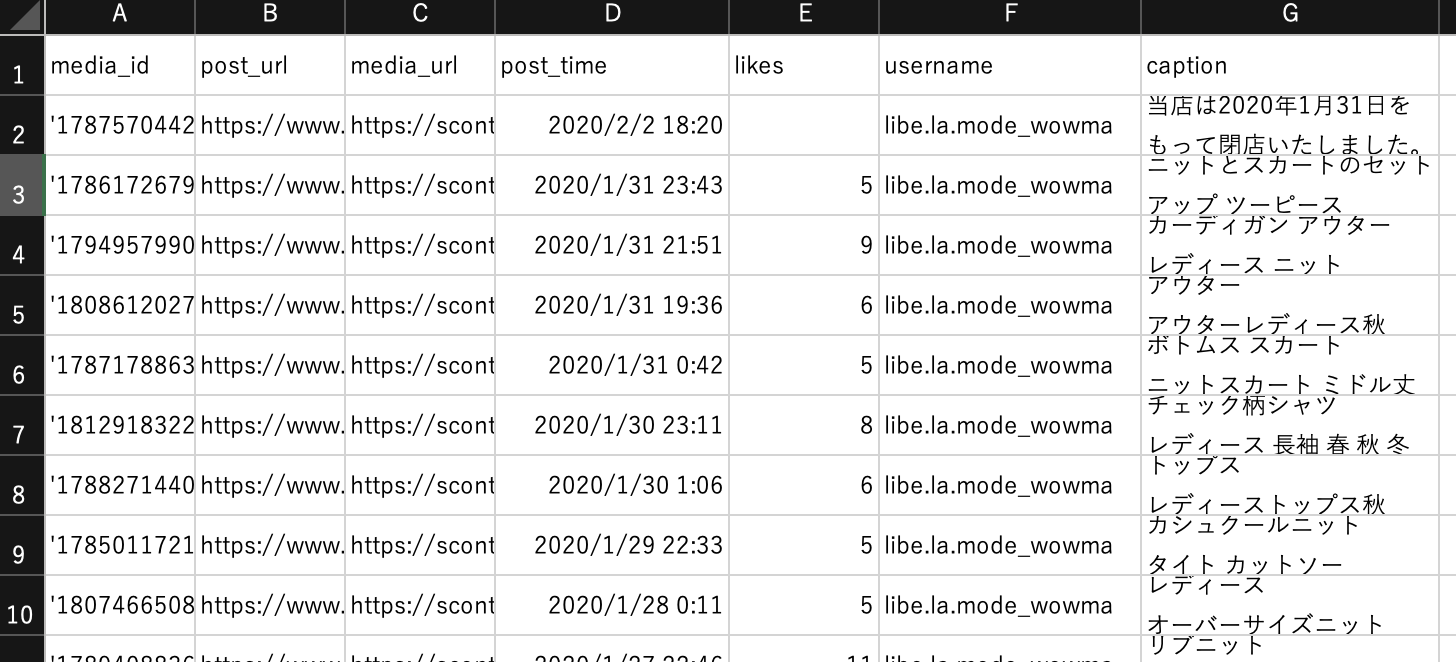
Task: Select username cell in row 5
Action: [1010, 305]
